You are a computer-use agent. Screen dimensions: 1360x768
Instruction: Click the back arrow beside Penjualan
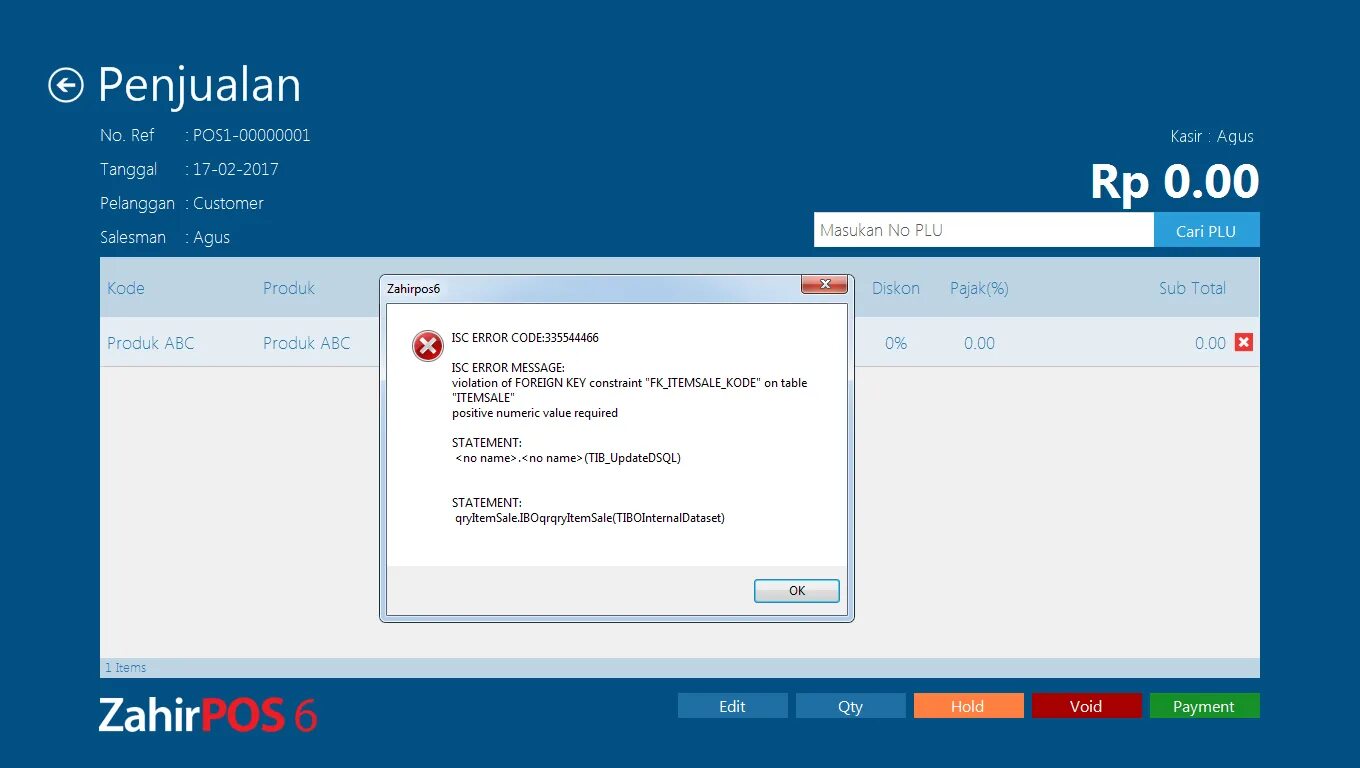click(x=66, y=85)
